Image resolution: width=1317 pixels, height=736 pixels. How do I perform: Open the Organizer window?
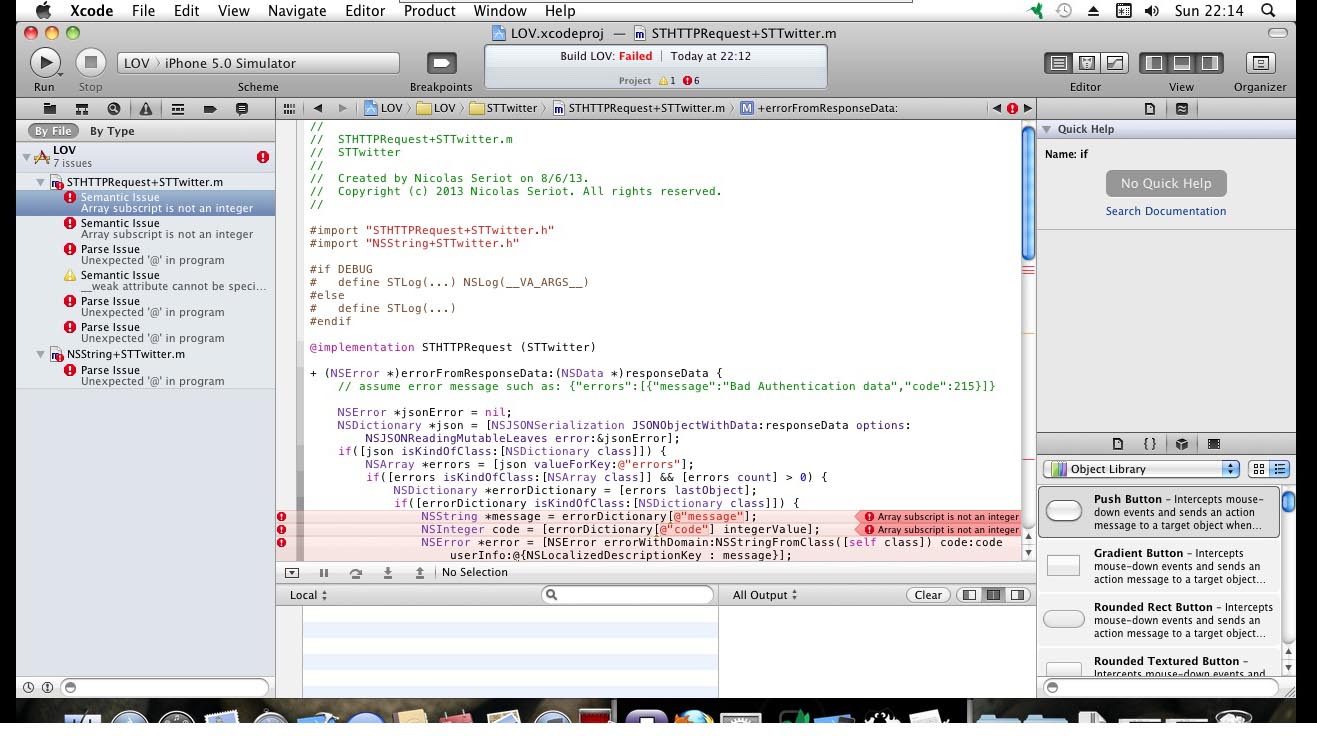pyautogui.click(x=1260, y=63)
